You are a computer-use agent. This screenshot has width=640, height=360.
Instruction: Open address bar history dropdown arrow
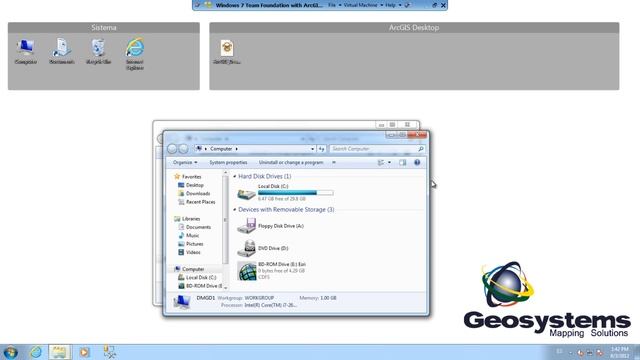[x=312, y=149]
